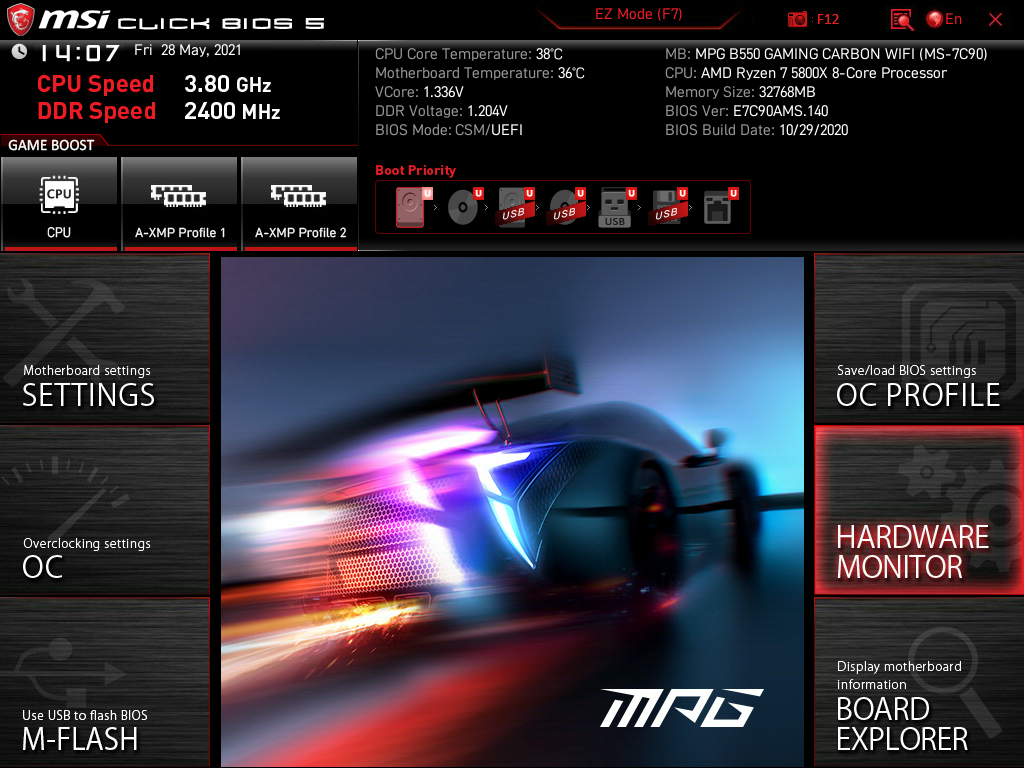Screen dimensions: 1024x768
Task: Click the DDR Speed 2400 MHz value
Action: tap(232, 111)
